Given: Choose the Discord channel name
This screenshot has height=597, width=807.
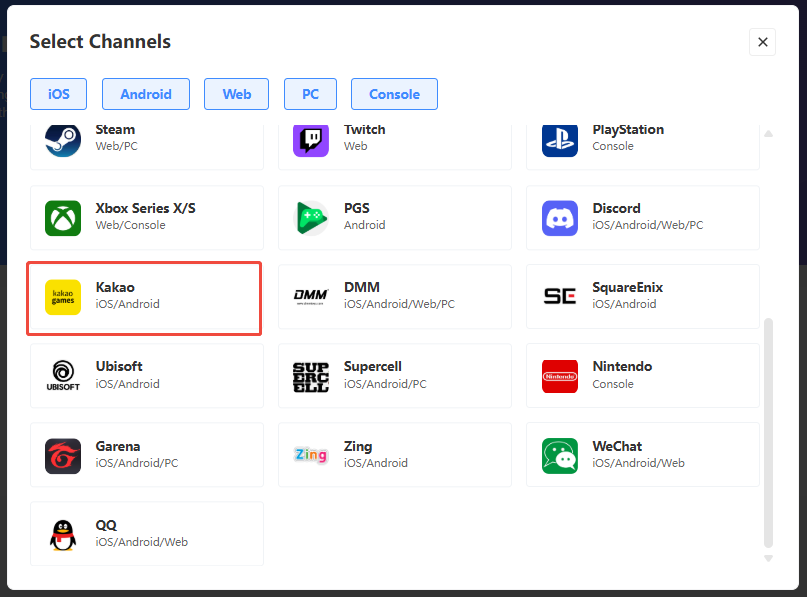Looking at the screenshot, I should pyautogui.click(x=617, y=208).
